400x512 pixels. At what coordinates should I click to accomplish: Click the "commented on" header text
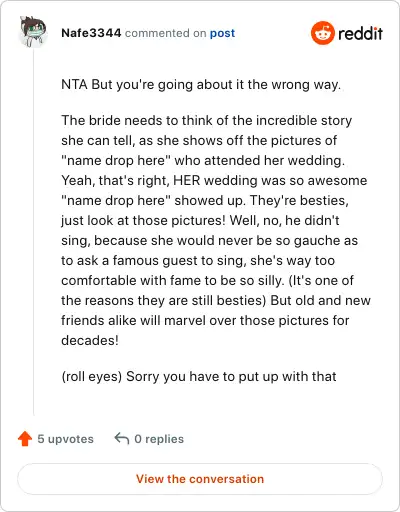(x=165, y=33)
